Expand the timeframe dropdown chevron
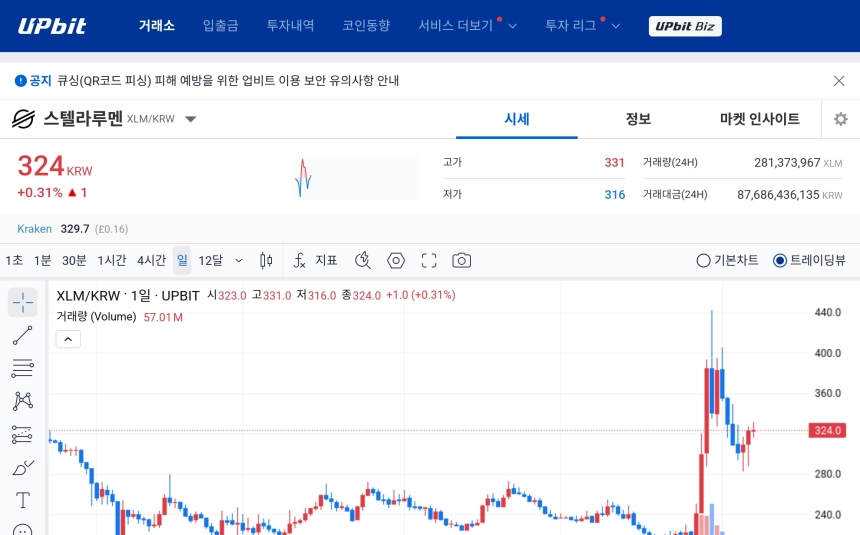Screen dimensions: 860x535 click(x=239, y=261)
